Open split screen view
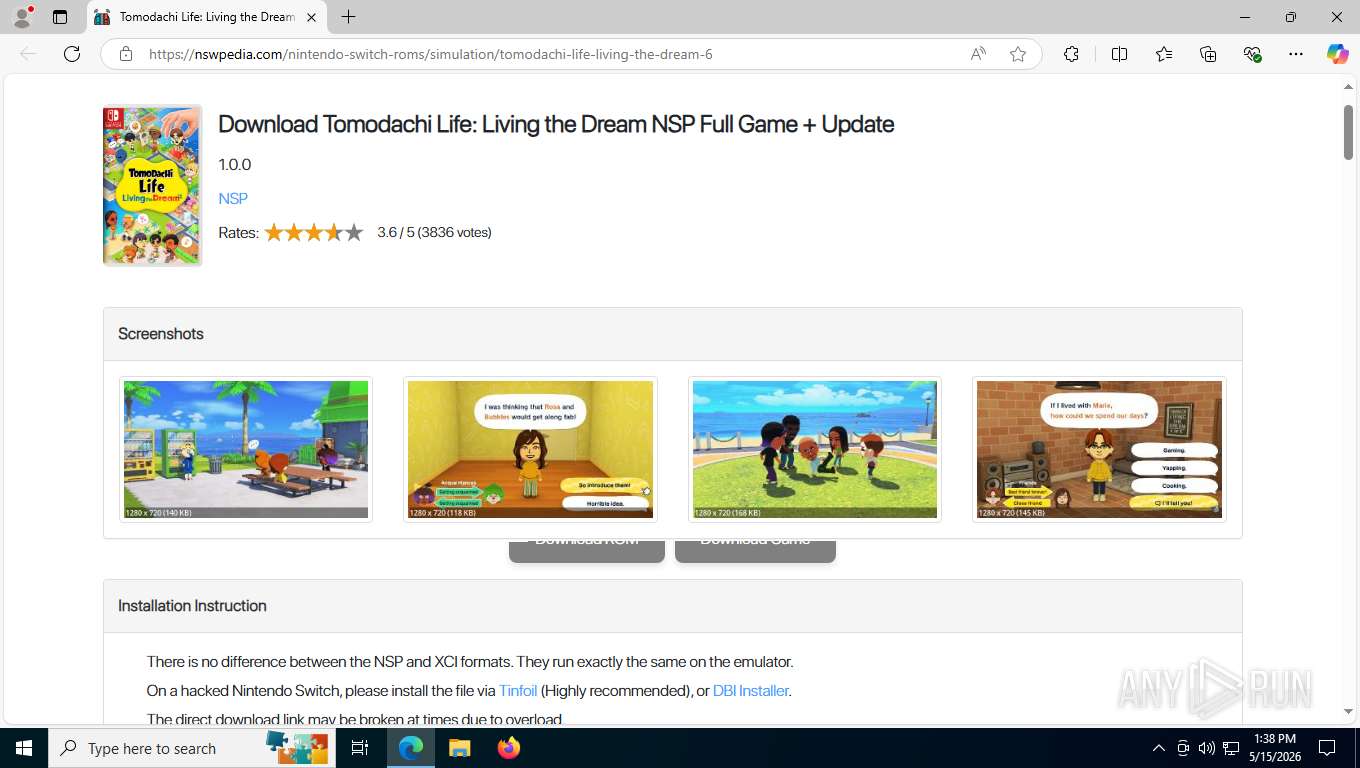 pos(1119,54)
